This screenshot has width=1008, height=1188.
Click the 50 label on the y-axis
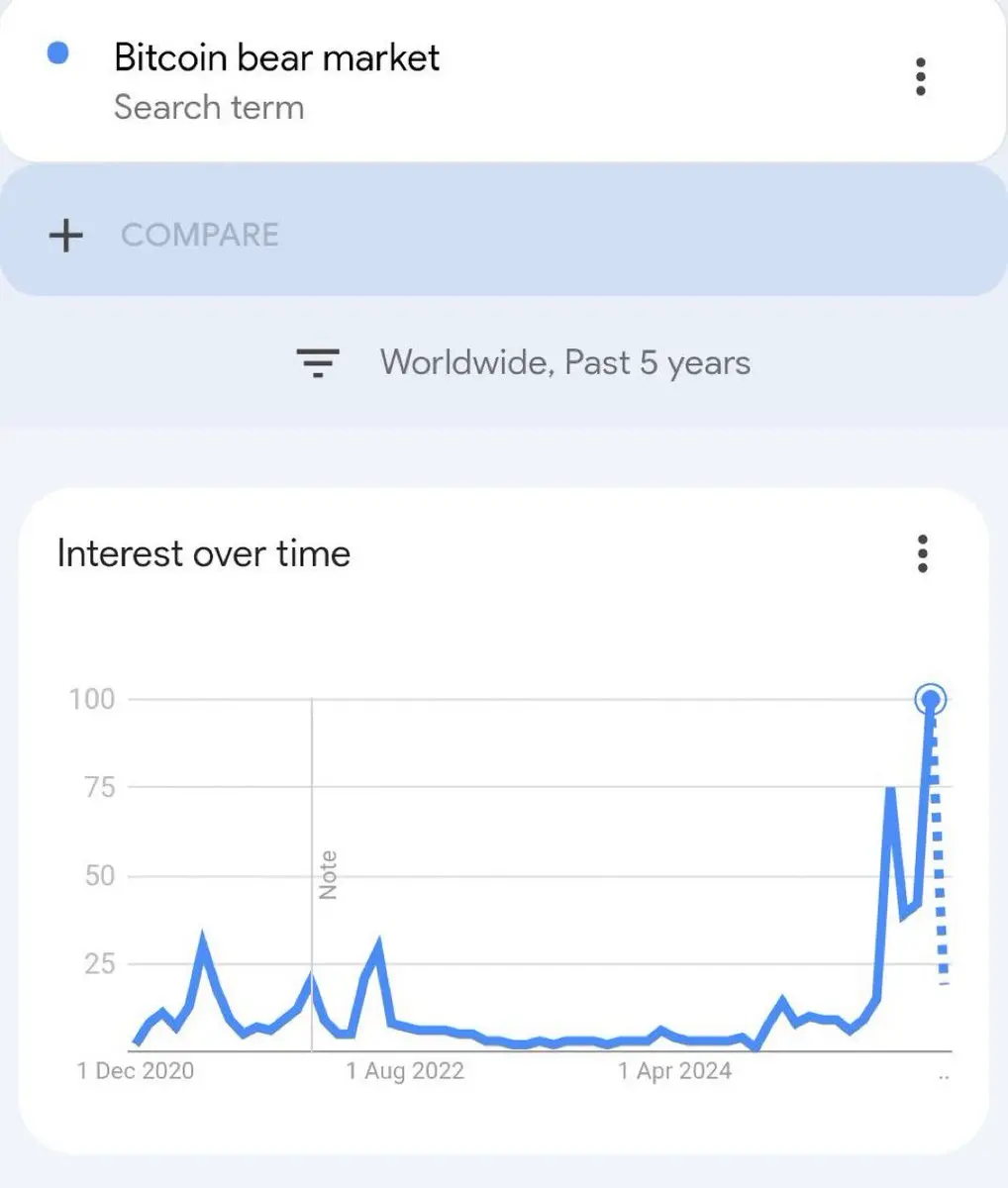[100, 876]
